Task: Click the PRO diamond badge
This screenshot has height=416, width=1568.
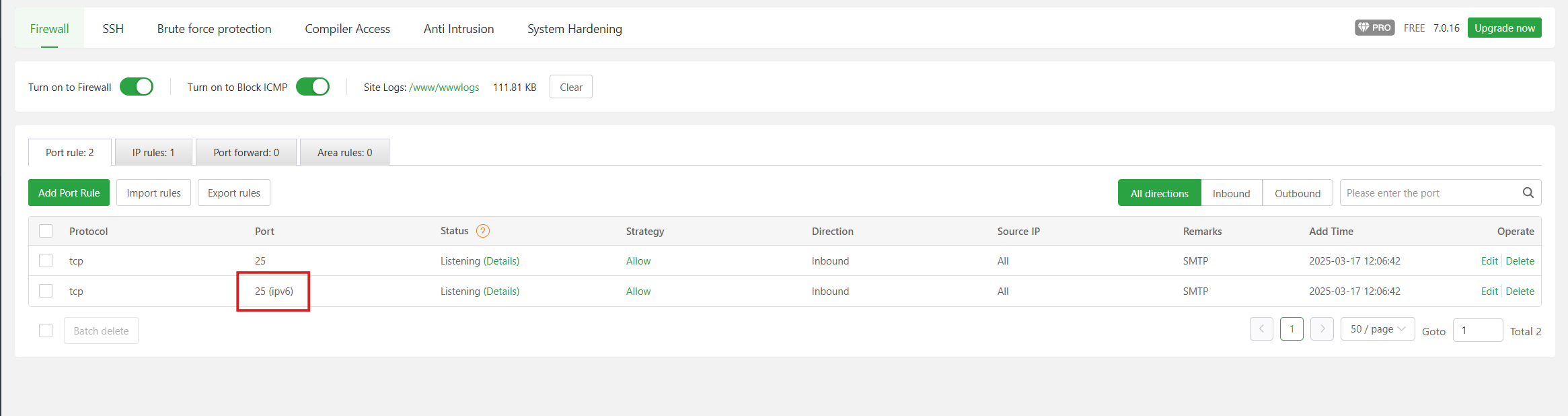Action: [x=1374, y=28]
